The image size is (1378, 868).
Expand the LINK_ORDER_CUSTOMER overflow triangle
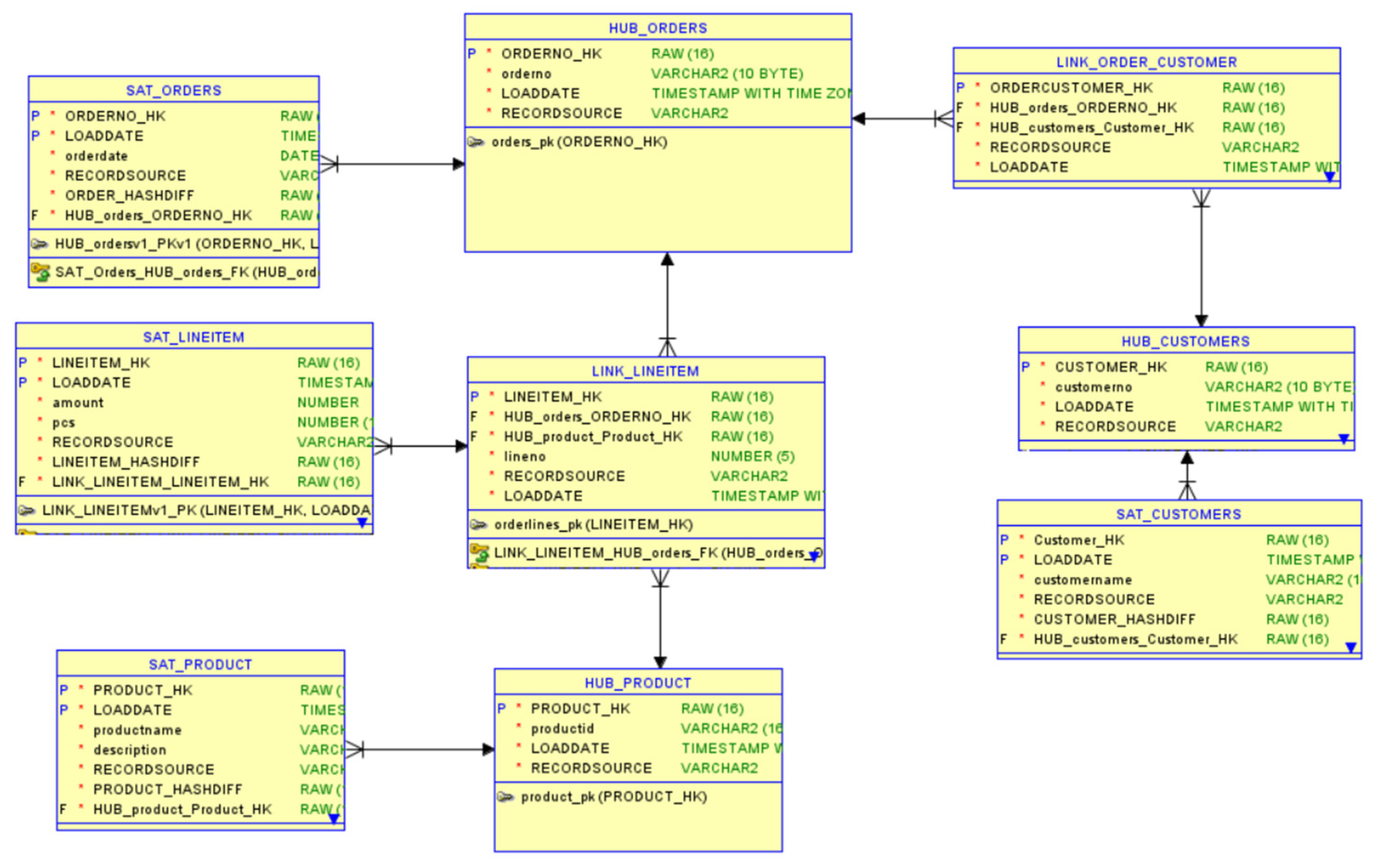tap(1330, 177)
